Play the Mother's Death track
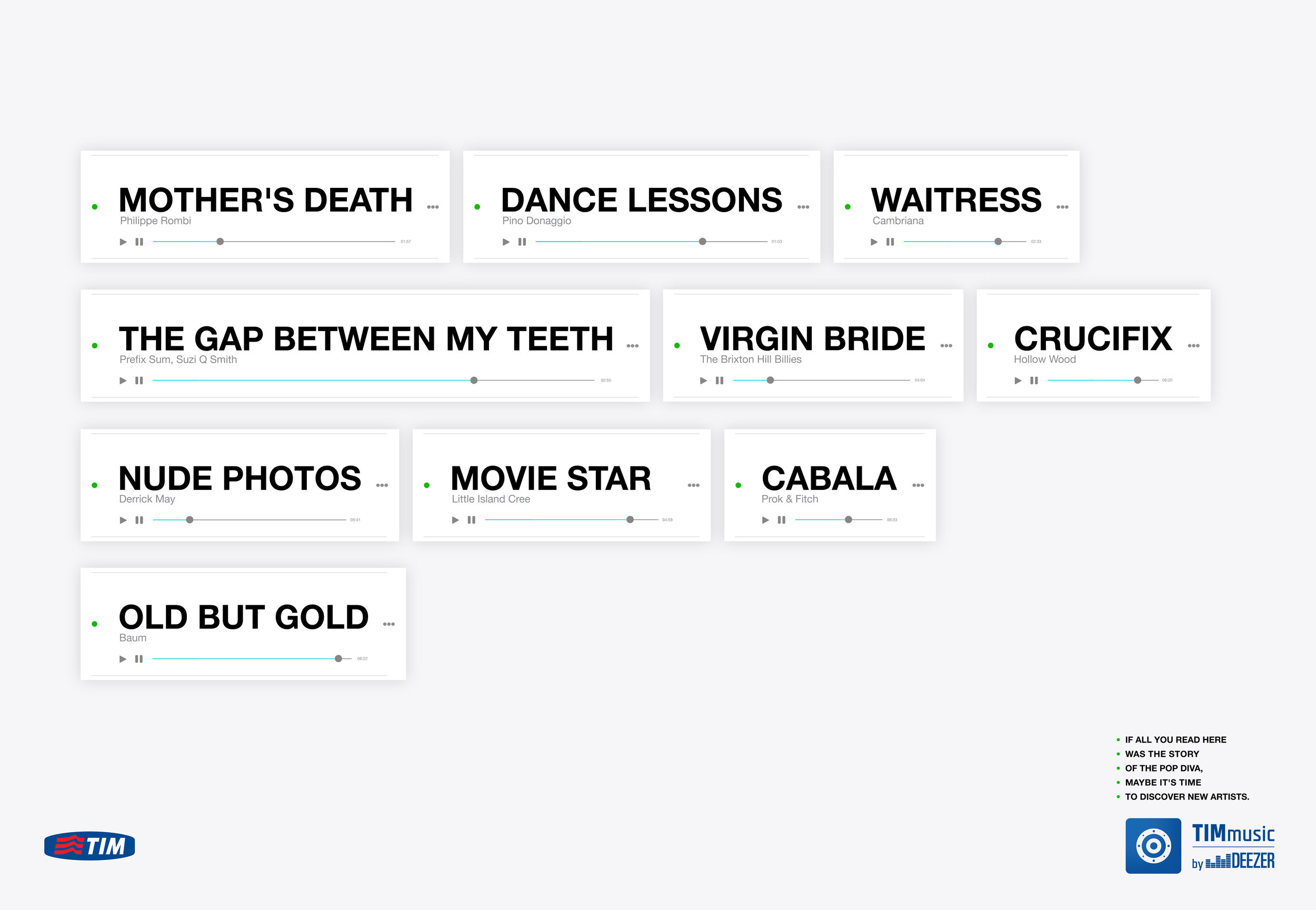 pos(123,242)
